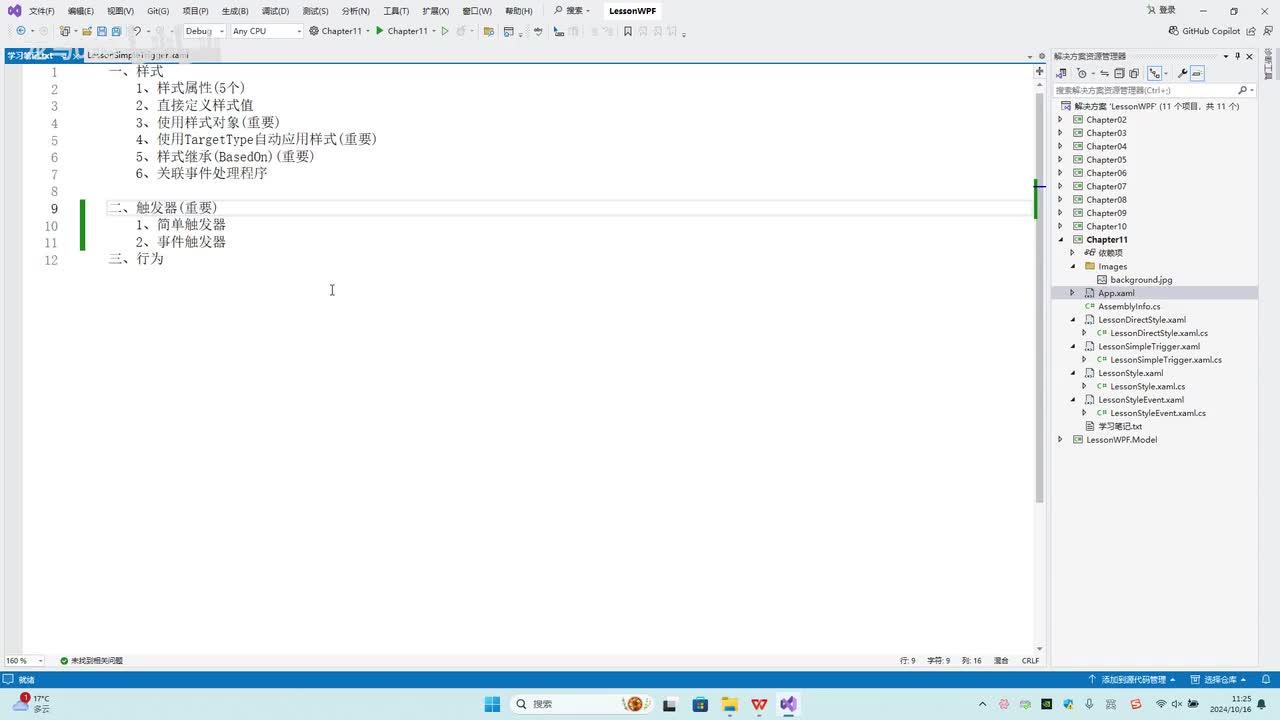Image resolution: width=1280 pixels, height=720 pixels.
Task: Expand the App.xaml node
Action: tap(1073, 293)
